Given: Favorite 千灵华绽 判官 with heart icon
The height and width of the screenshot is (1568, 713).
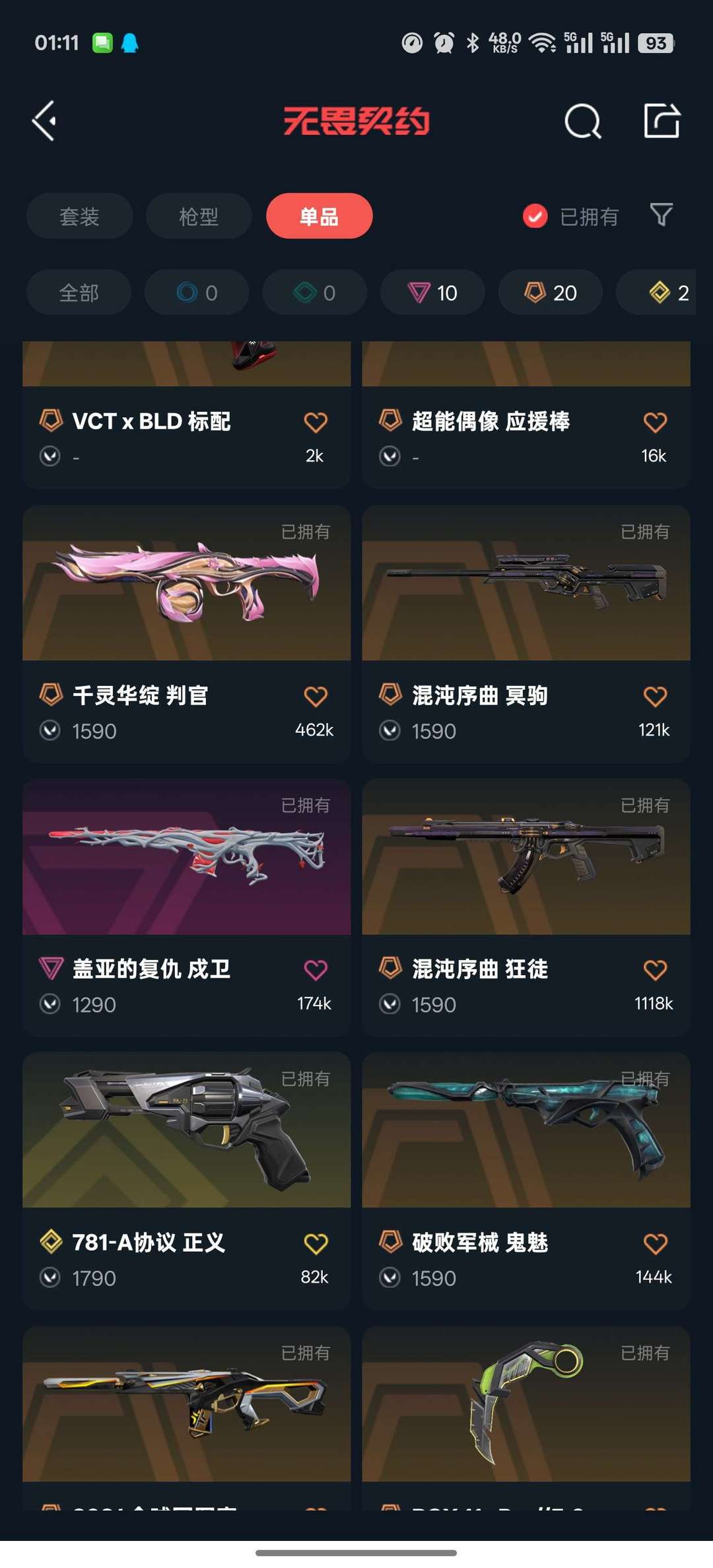Looking at the screenshot, I should click(316, 696).
